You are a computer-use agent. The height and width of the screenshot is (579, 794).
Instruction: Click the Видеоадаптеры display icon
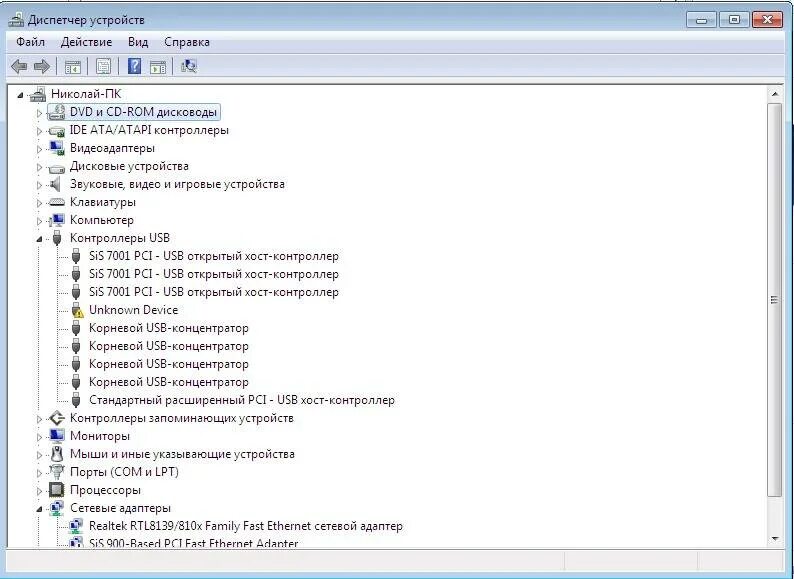pos(57,148)
